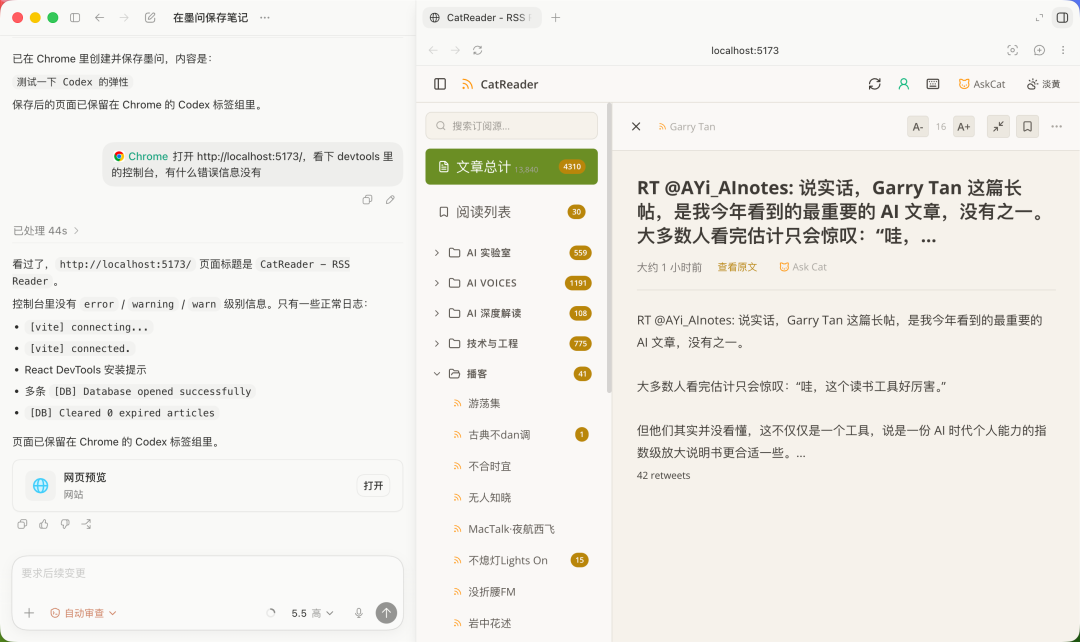This screenshot has width=1080, height=642.
Task: Click the 打开 button for 网页预览
Action: point(373,486)
